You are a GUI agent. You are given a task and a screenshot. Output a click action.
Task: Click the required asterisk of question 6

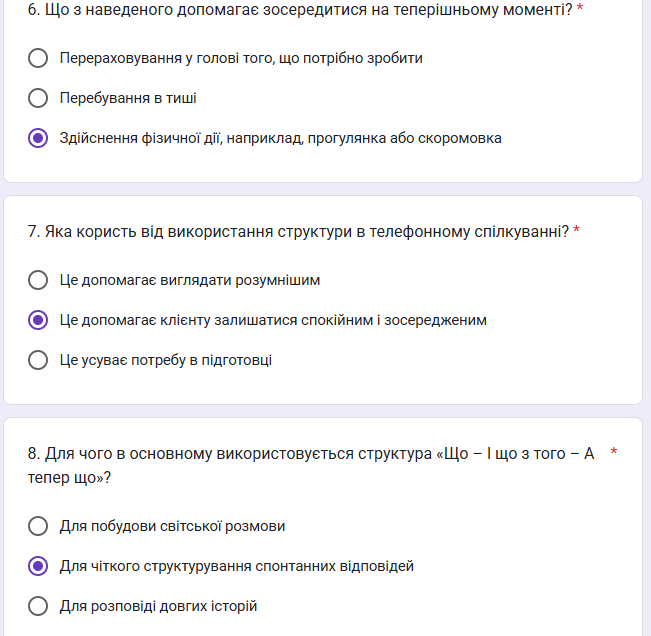(580, 9)
